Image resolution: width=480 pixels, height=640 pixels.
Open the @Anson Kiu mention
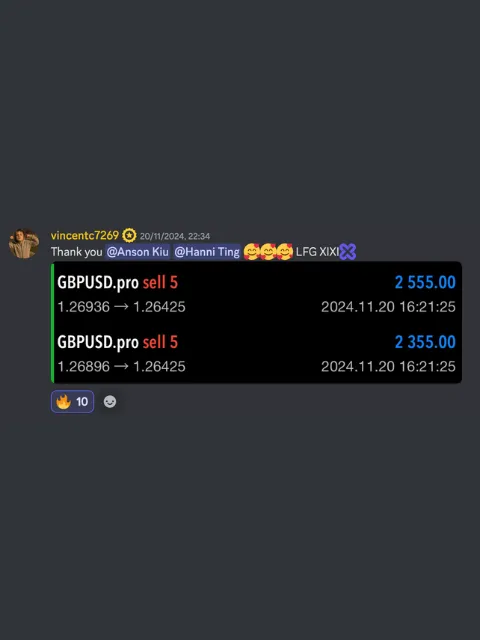point(137,252)
